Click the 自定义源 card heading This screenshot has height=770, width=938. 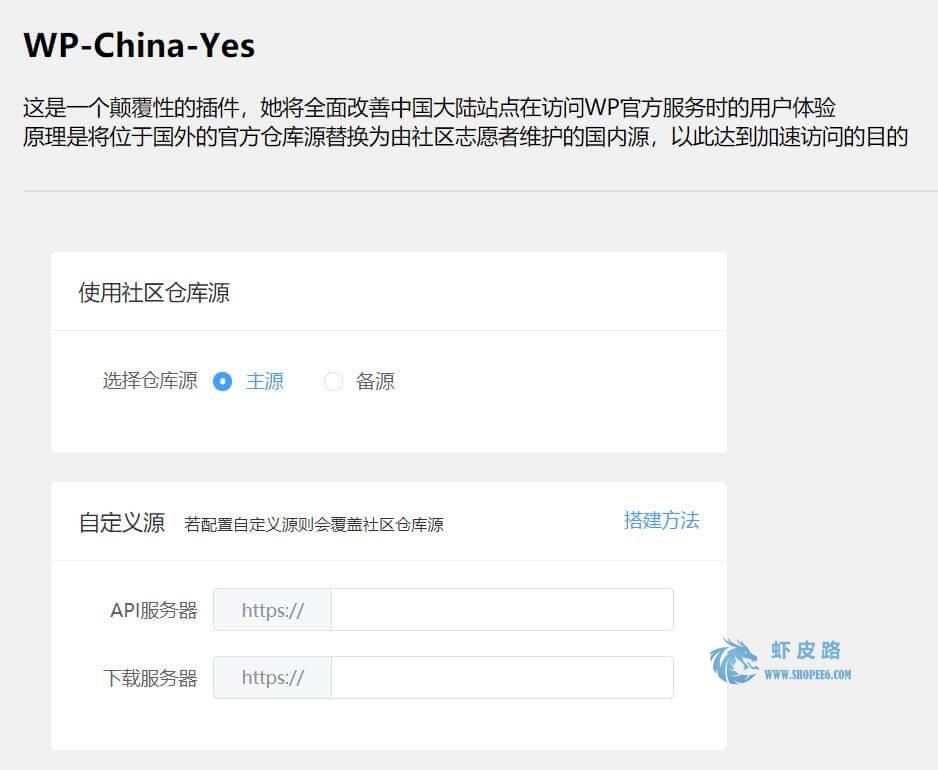122,522
